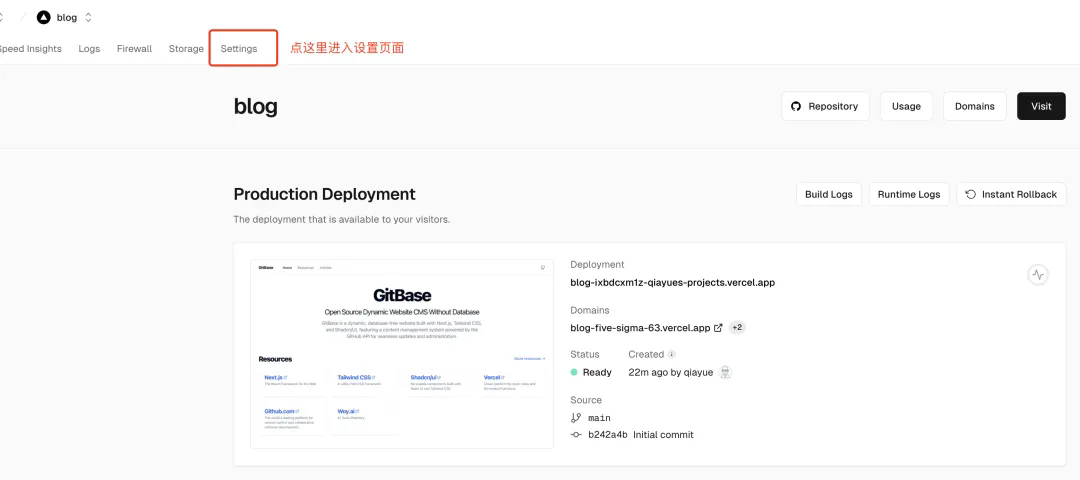This screenshot has width=1080, height=480.
Task: Click the Repository button
Action: tap(825, 106)
